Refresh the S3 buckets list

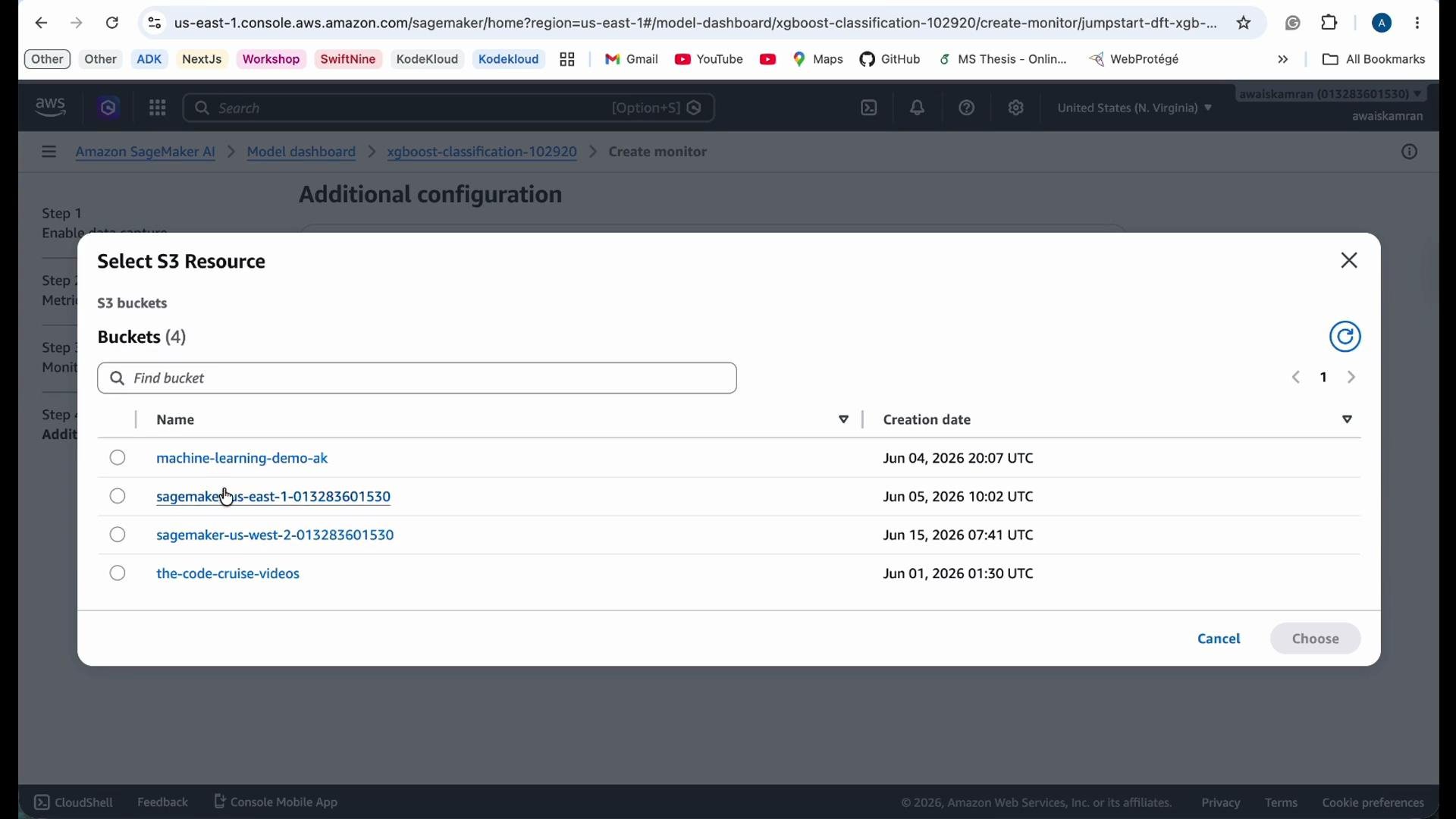pos(1345,337)
